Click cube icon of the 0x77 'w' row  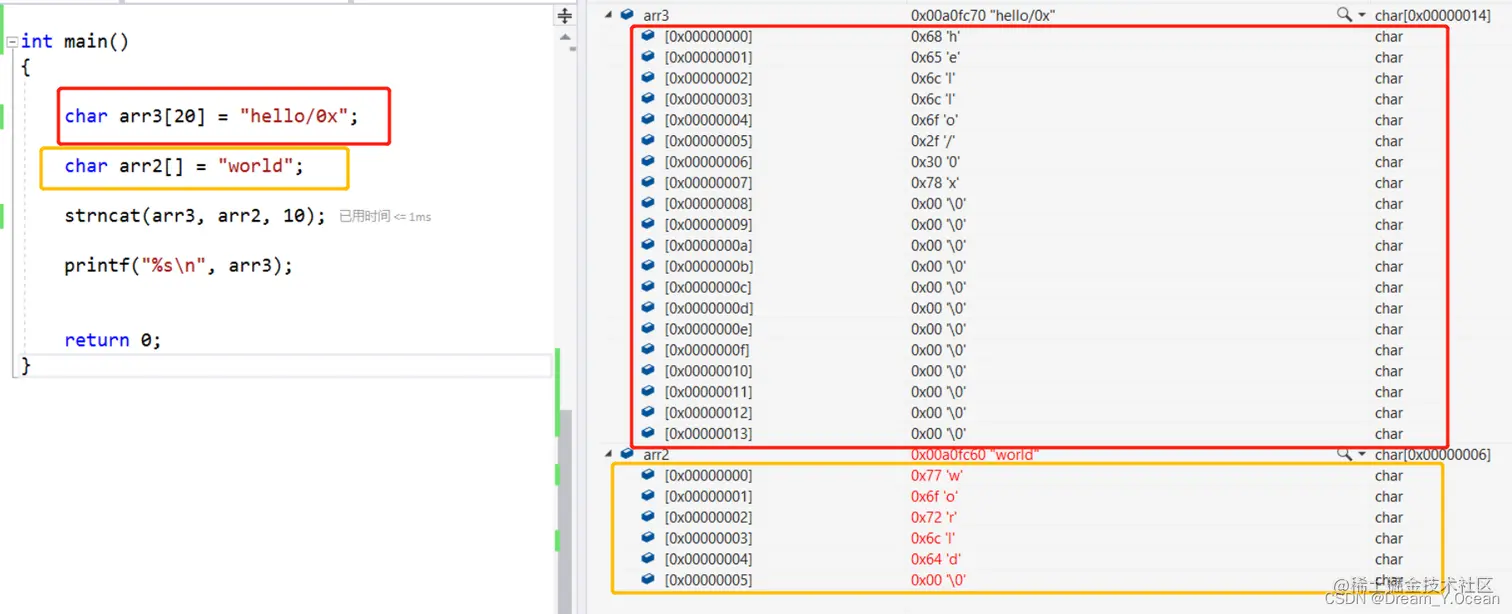click(648, 475)
